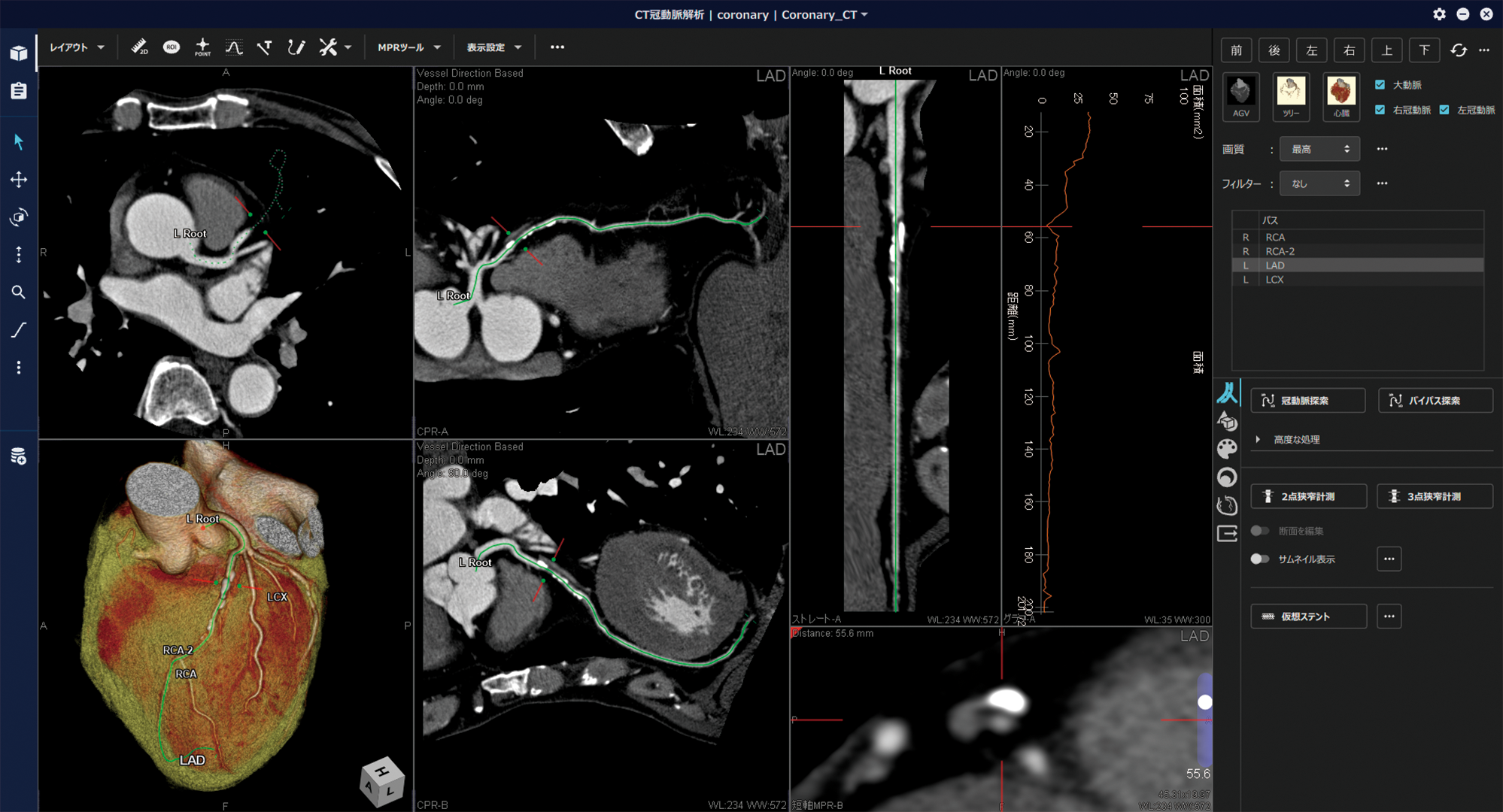
Task: Click the 仮想ステント button
Action: pyautogui.click(x=1307, y=617)
